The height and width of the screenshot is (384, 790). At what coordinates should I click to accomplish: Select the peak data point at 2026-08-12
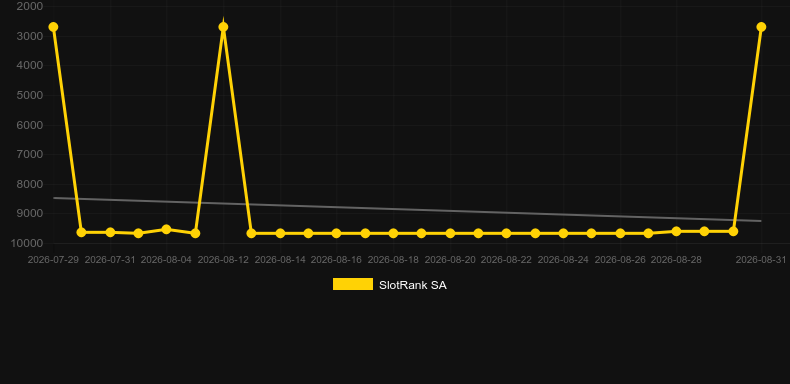(223, 27)
